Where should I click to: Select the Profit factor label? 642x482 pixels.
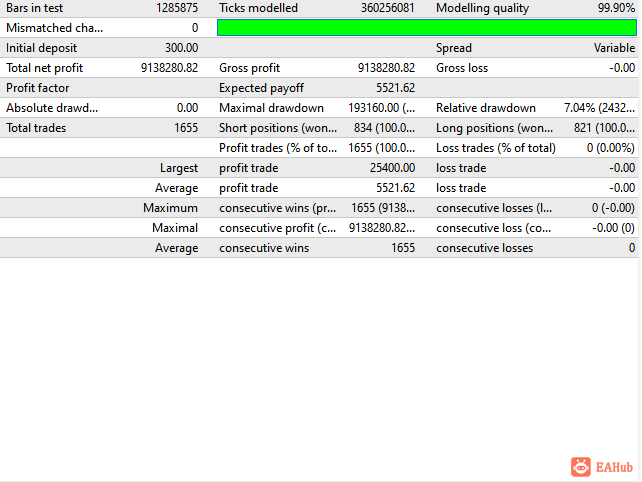pos(38,88)
